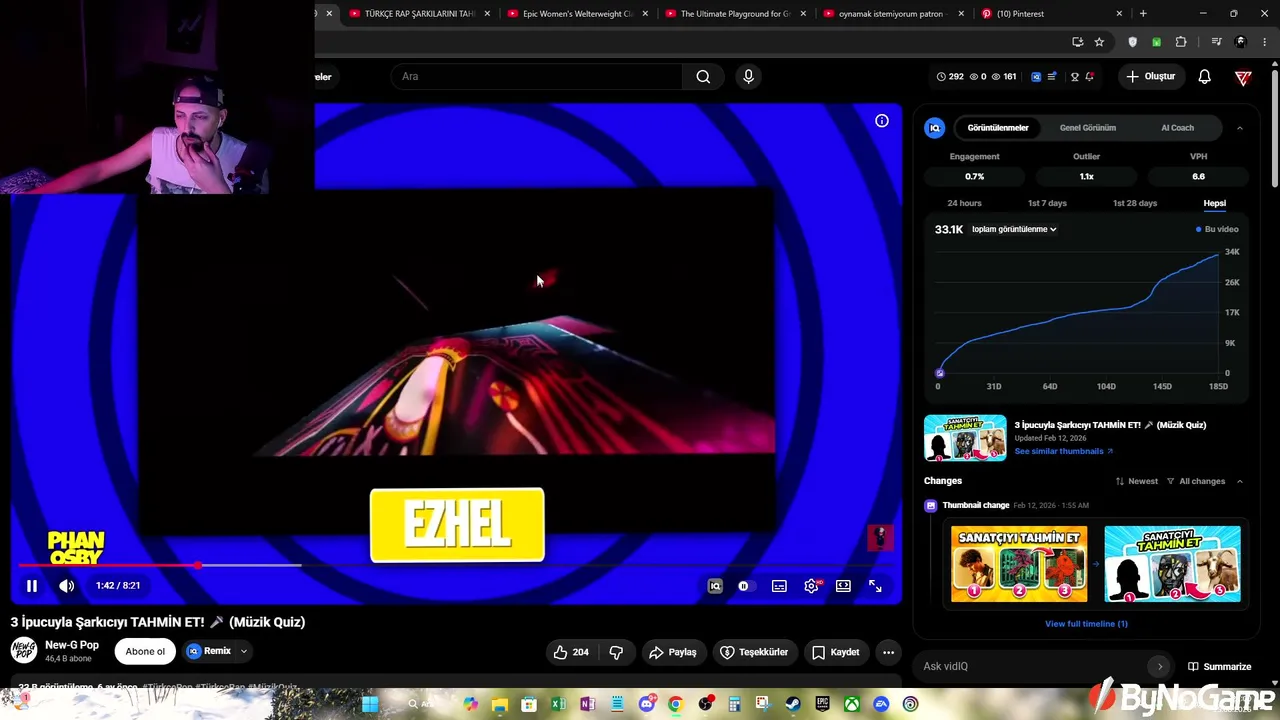Open vidIQ list icon in toolbar

1052,77
